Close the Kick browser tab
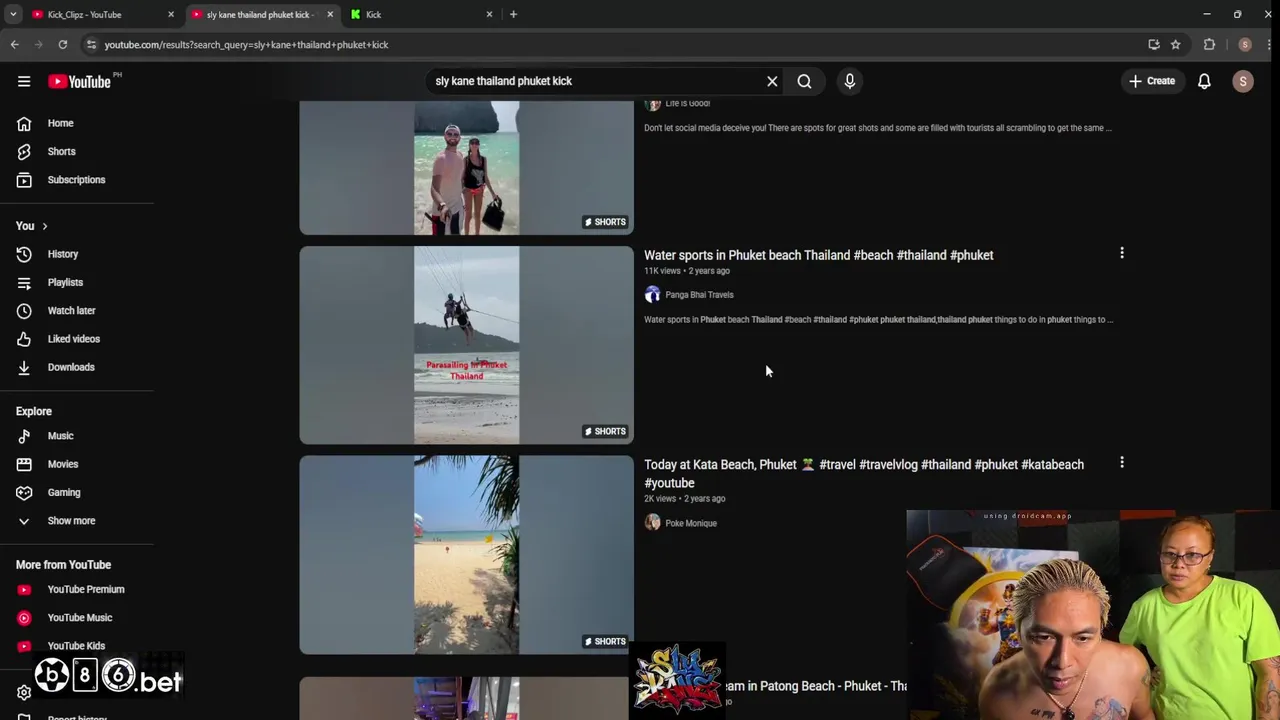The image size is (1280, 720). pyautogui.click(x=489, y=14)
